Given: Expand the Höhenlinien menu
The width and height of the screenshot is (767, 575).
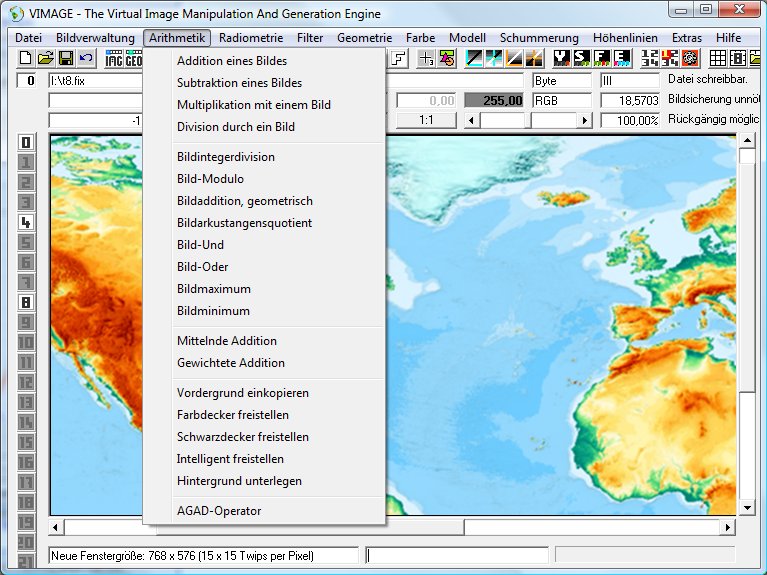Looking at the screenshot, I should [626, 38].
